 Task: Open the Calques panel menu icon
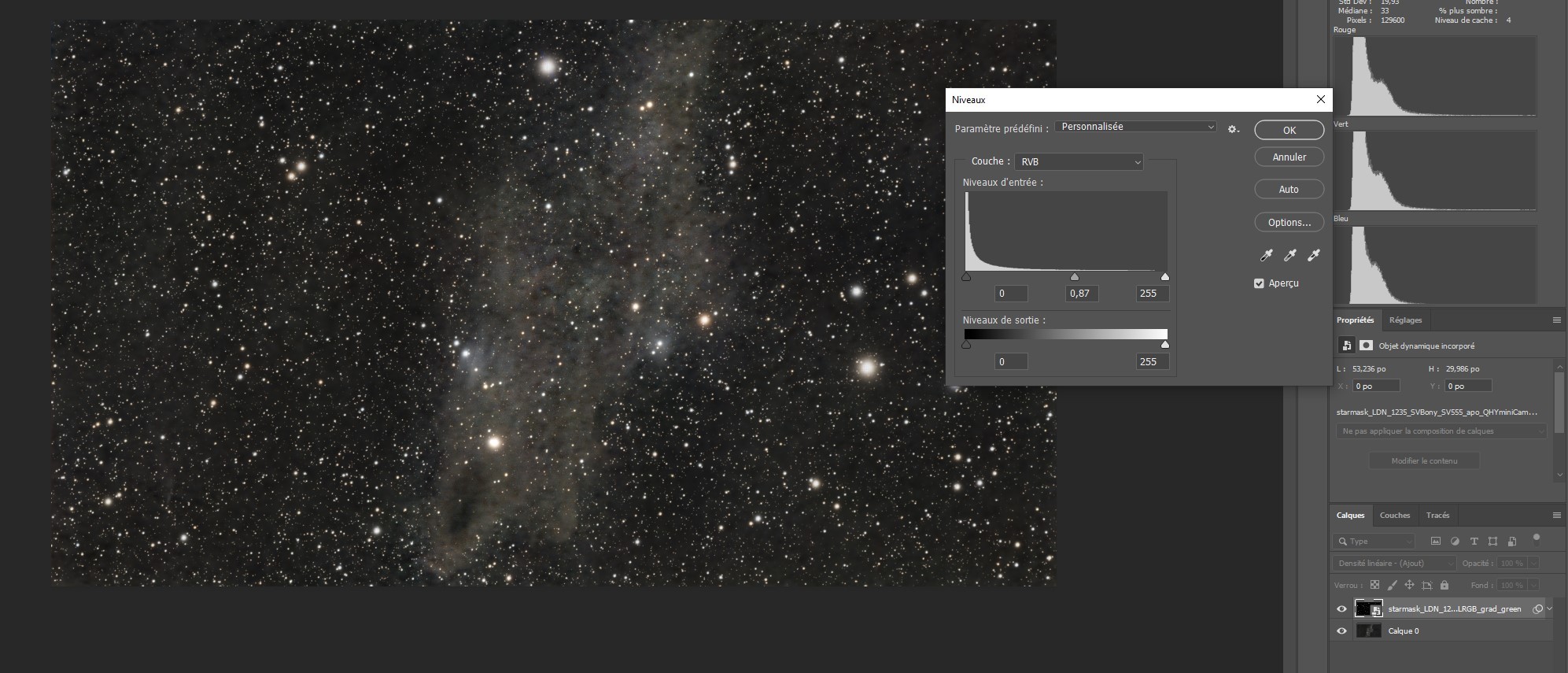[1556, 515]
